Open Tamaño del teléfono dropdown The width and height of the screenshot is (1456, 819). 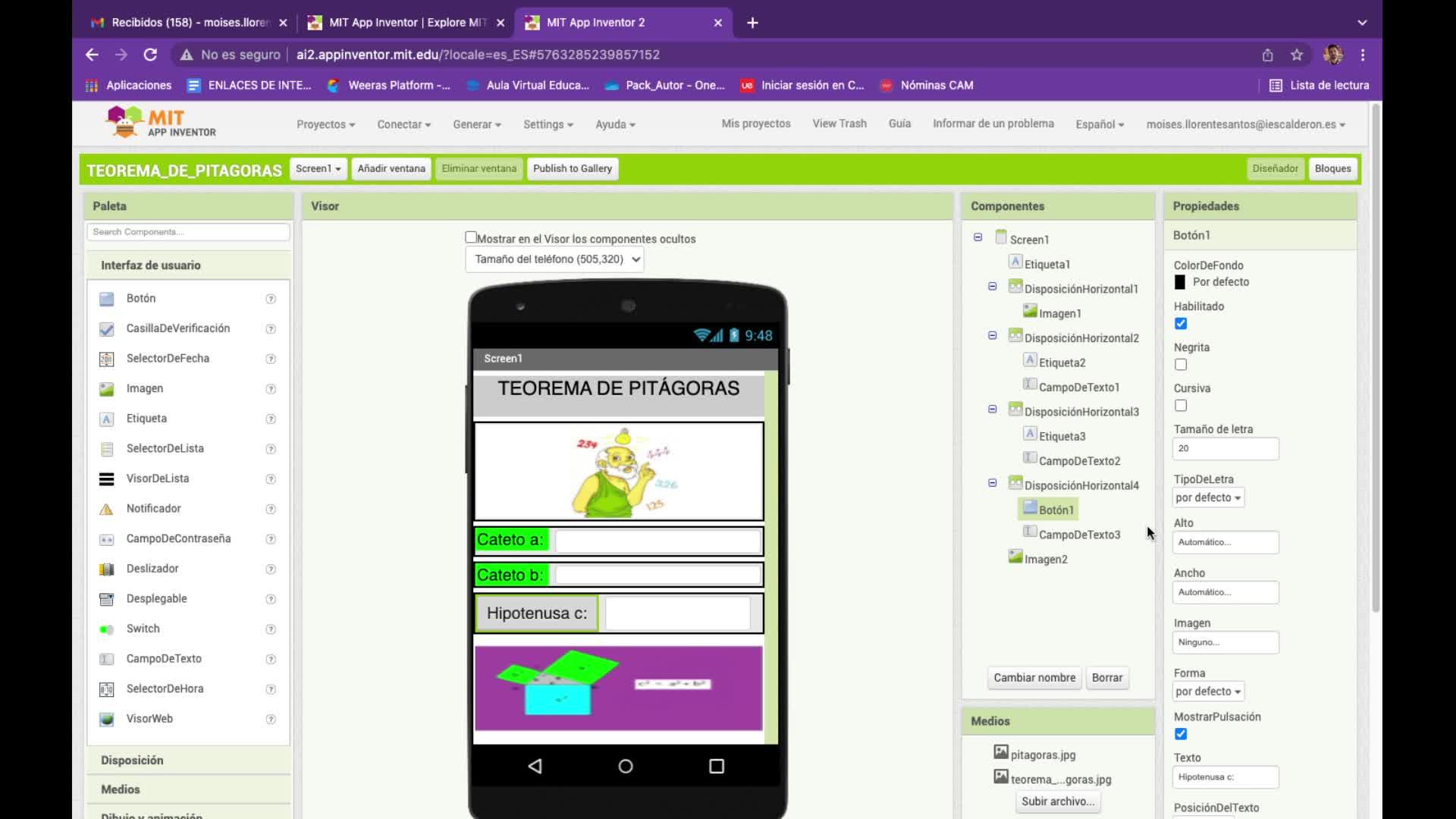tap(554, 259)
